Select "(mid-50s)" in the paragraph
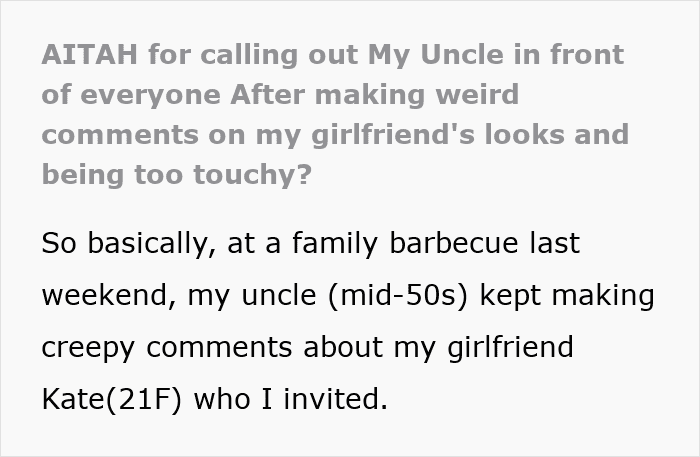 [398, 296]
